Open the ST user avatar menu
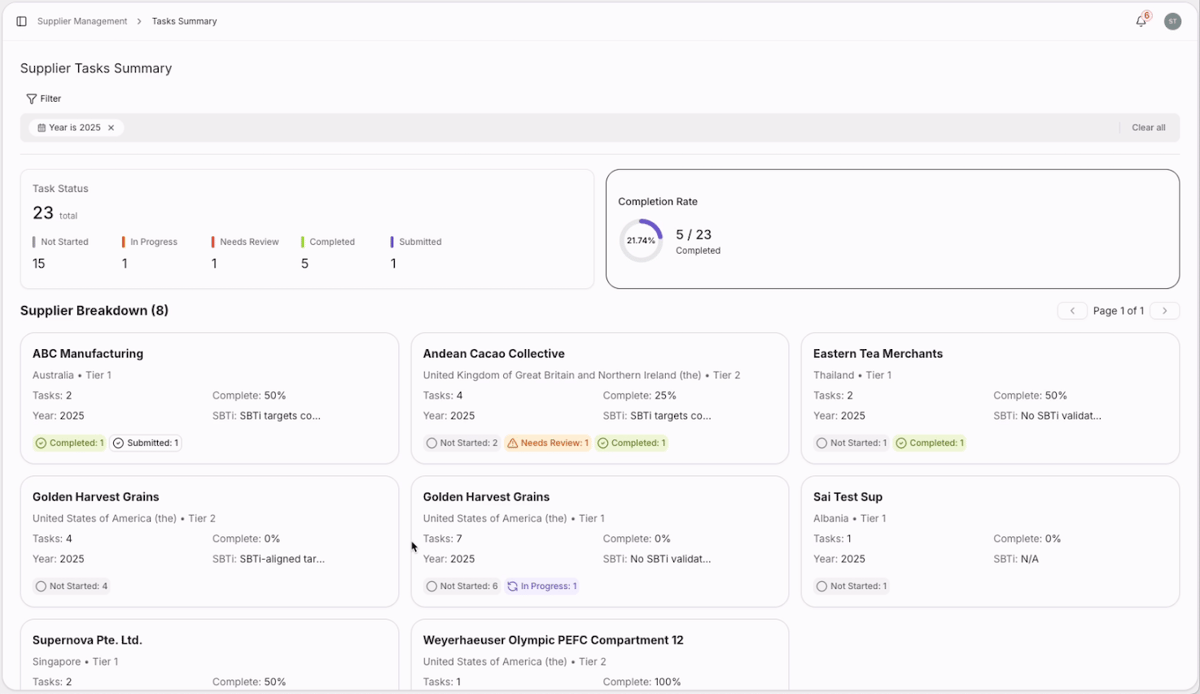 pos(1172,21)
